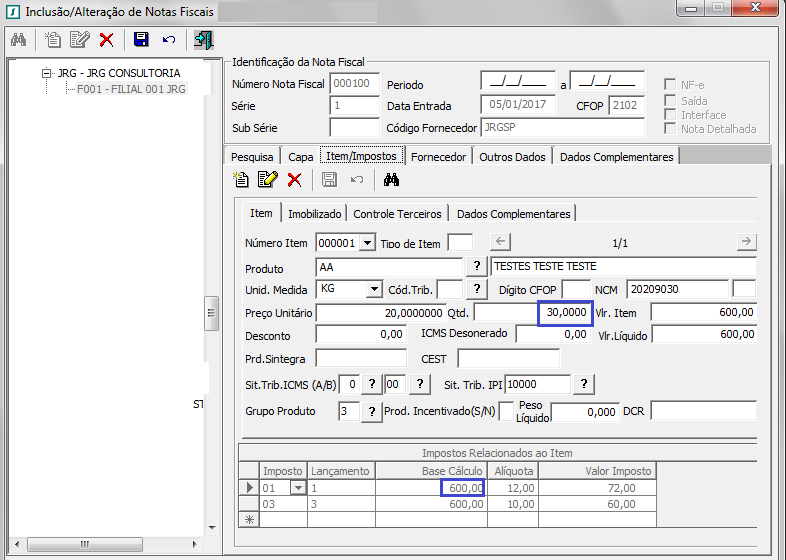The image size is (786, 560).
Task: Open the Unid. Medida dropdown
Action: tap(374, 289)
